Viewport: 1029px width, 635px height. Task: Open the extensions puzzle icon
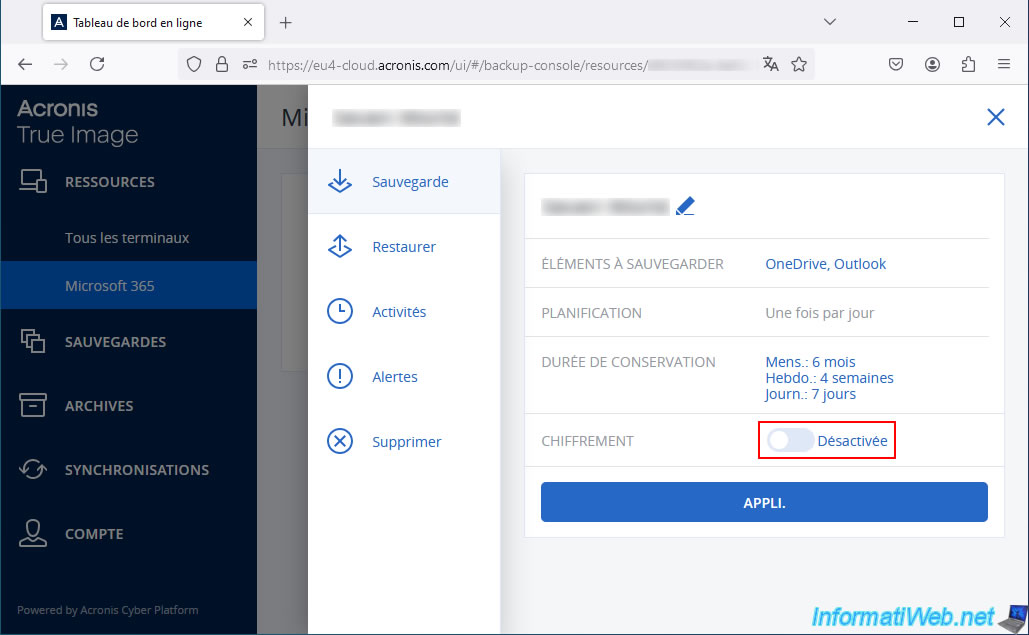tap(968, 64)
